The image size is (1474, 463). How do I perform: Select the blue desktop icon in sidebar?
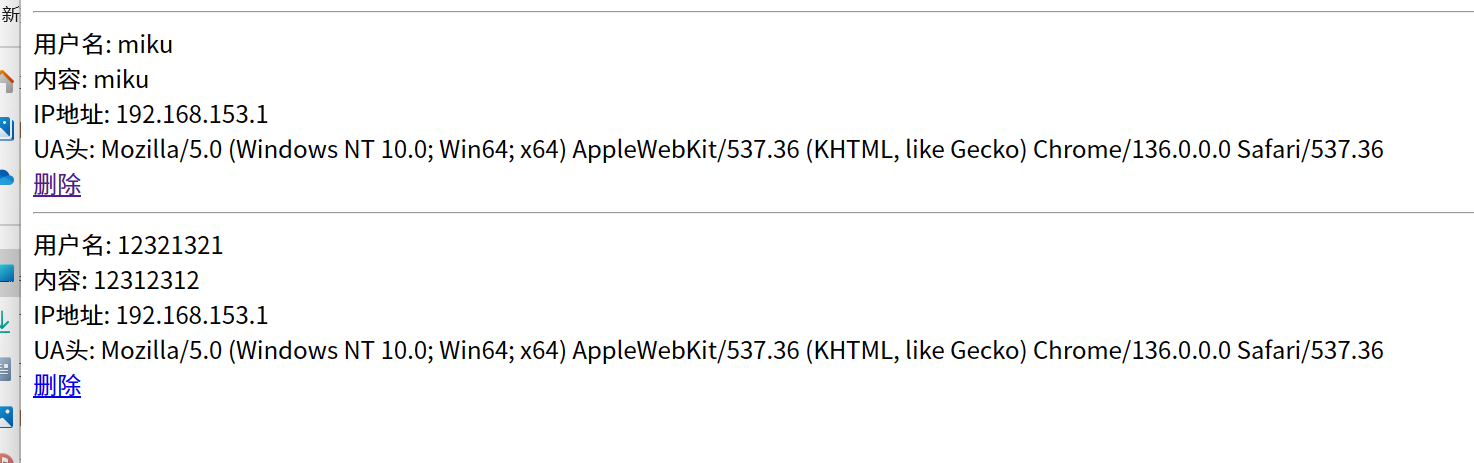coord(8,273)
